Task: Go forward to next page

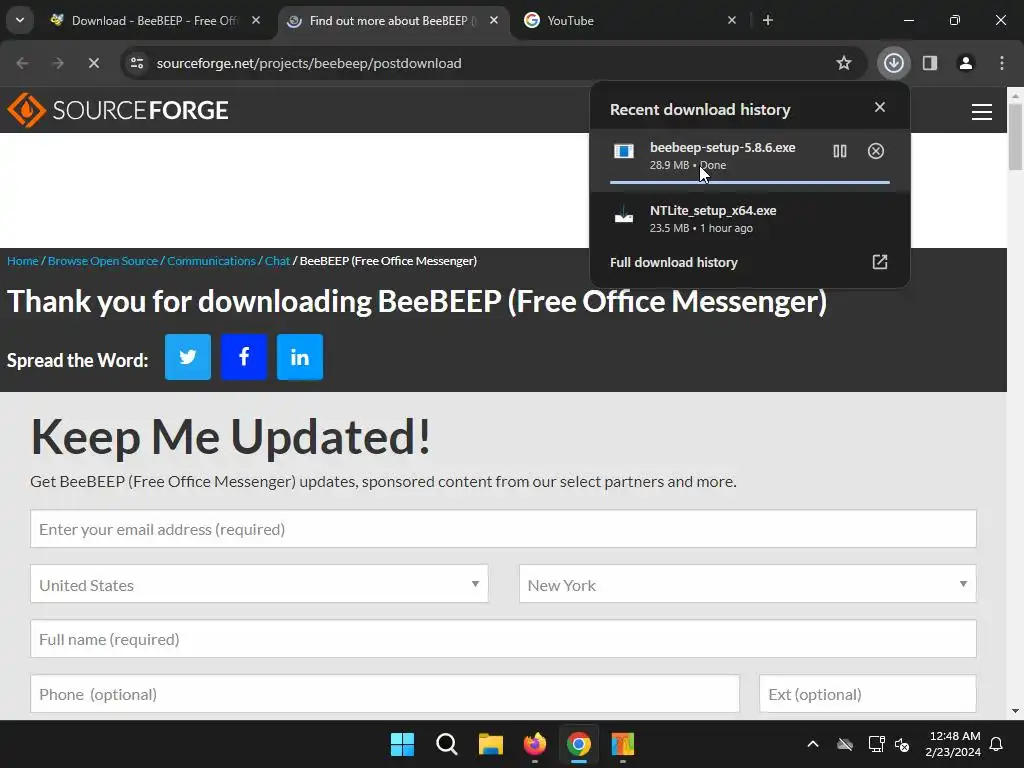Action: pos(58,63)
